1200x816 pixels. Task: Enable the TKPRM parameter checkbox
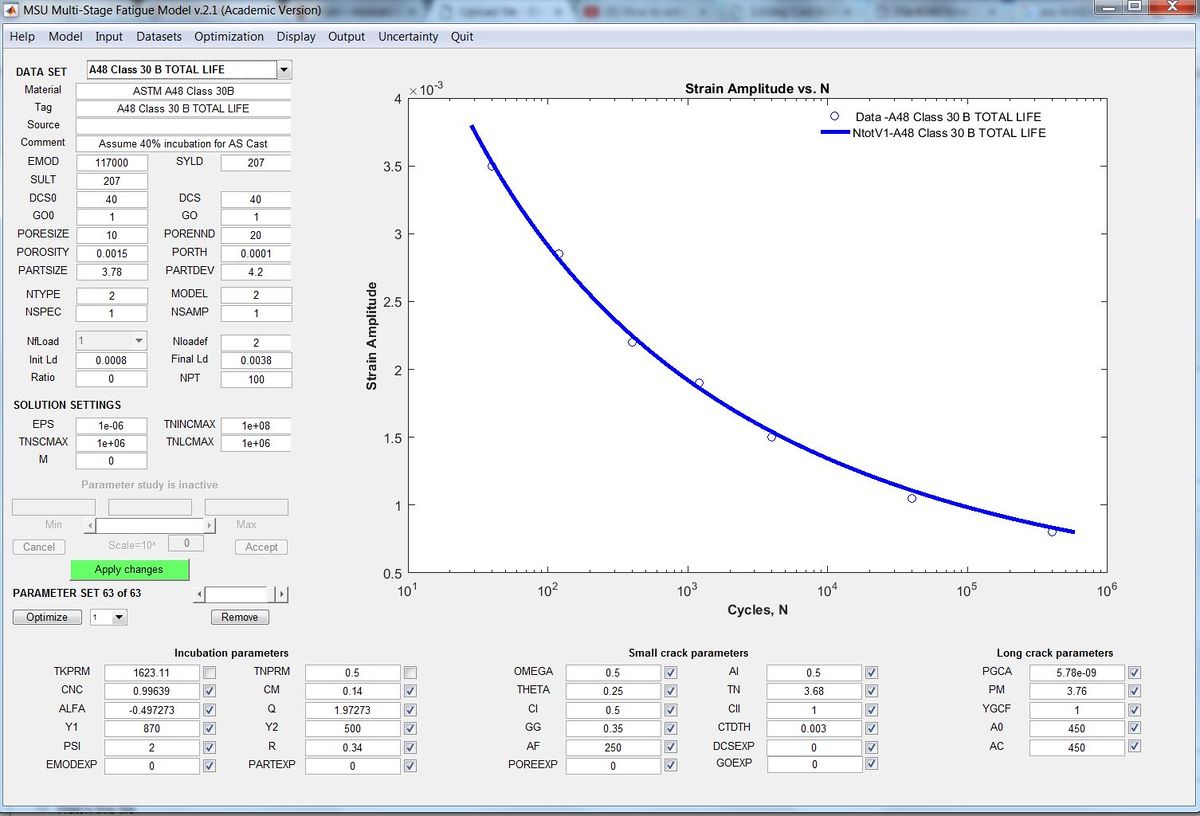(209, 672)
